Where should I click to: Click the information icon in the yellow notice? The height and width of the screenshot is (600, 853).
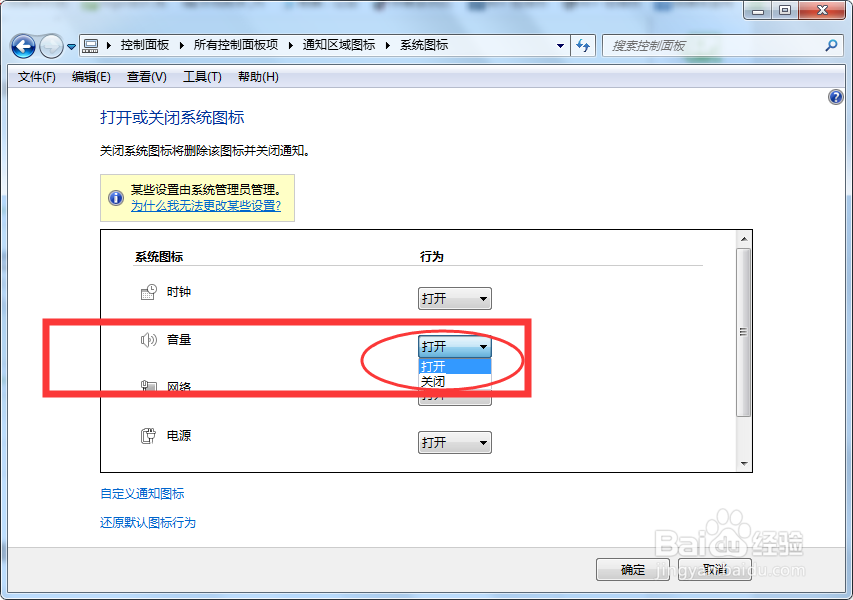115,197
